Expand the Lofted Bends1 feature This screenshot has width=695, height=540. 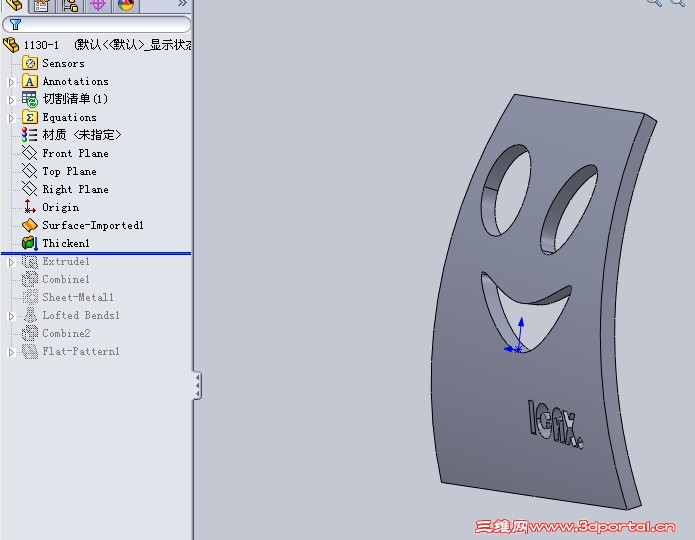[x=12, y=316]
